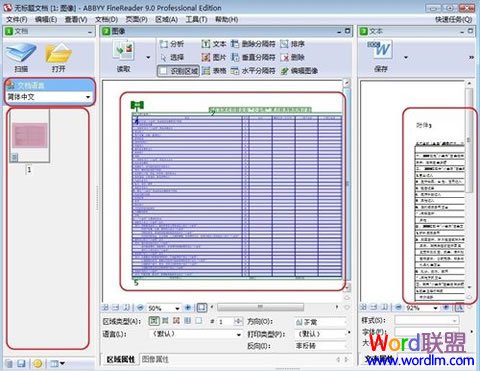Viewport: 480px width, 371px height.
Task: Select the 表格 table area tool
Action: pyautogui.click(x=214, y=71)
